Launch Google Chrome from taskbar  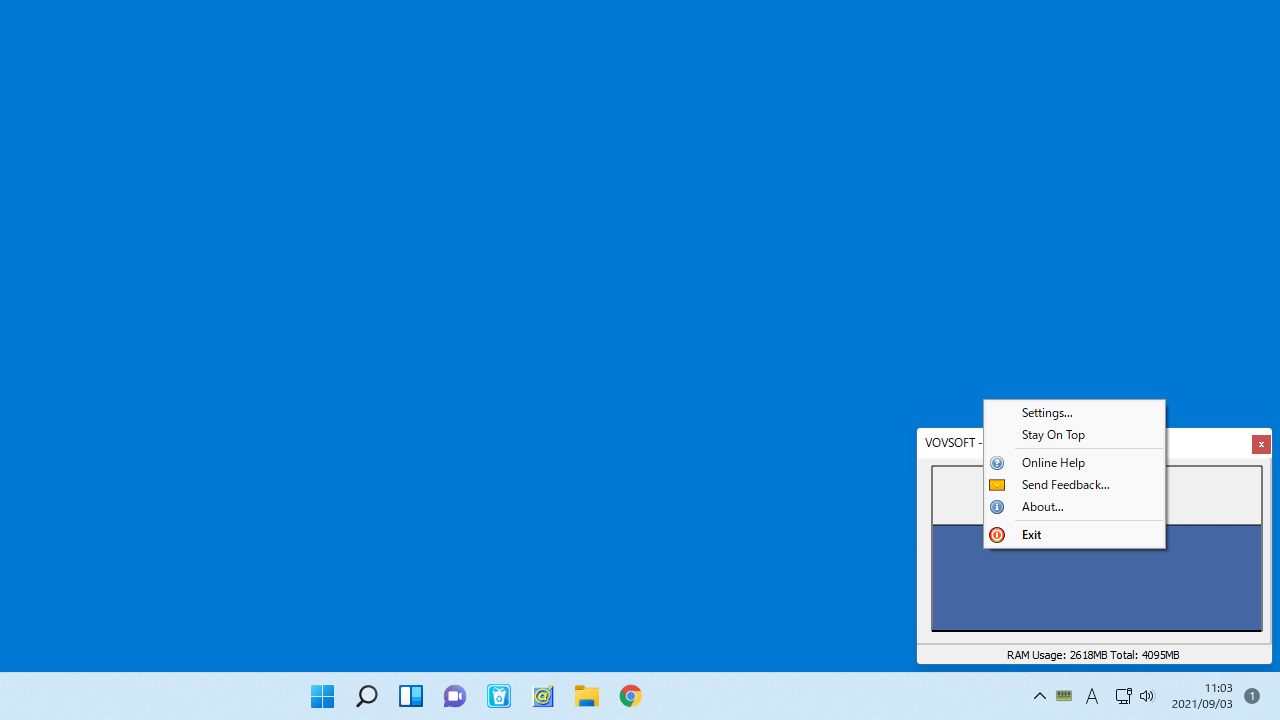[x=630, y=696]
